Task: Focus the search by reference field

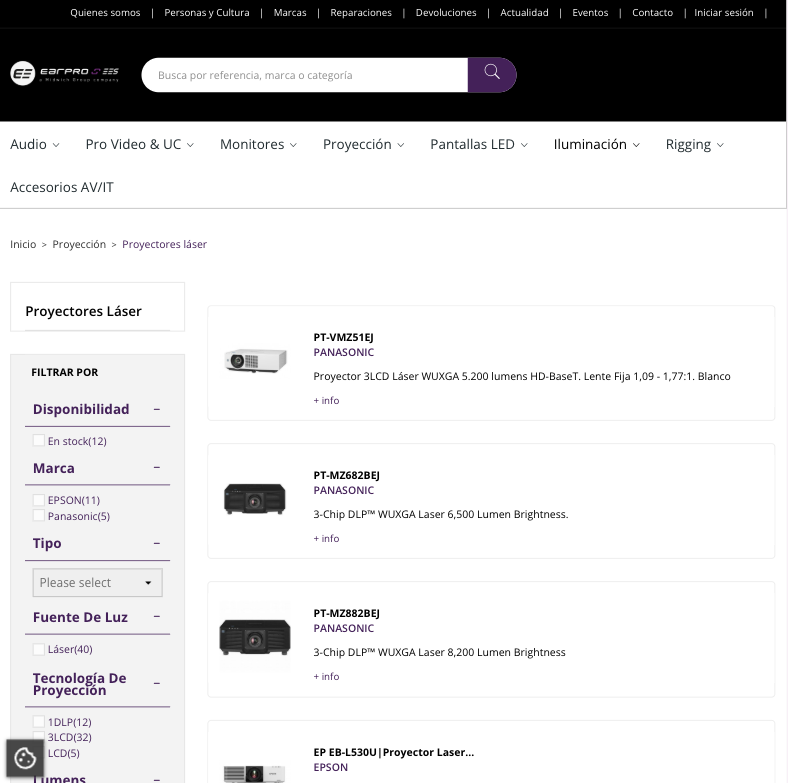Action: click(305, 75)
